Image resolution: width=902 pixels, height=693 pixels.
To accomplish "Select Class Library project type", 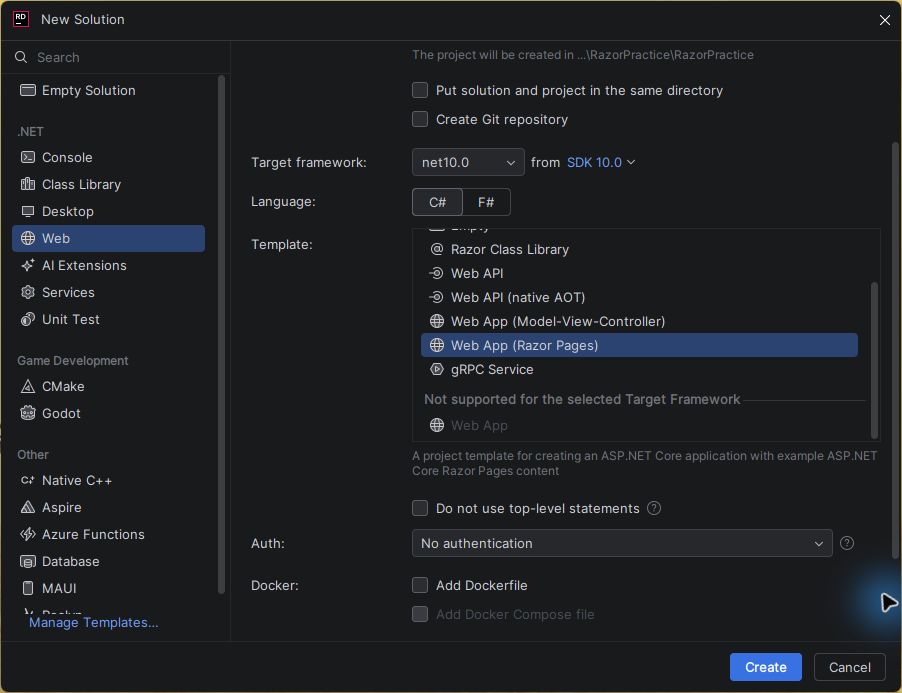I will coord(108,184).
